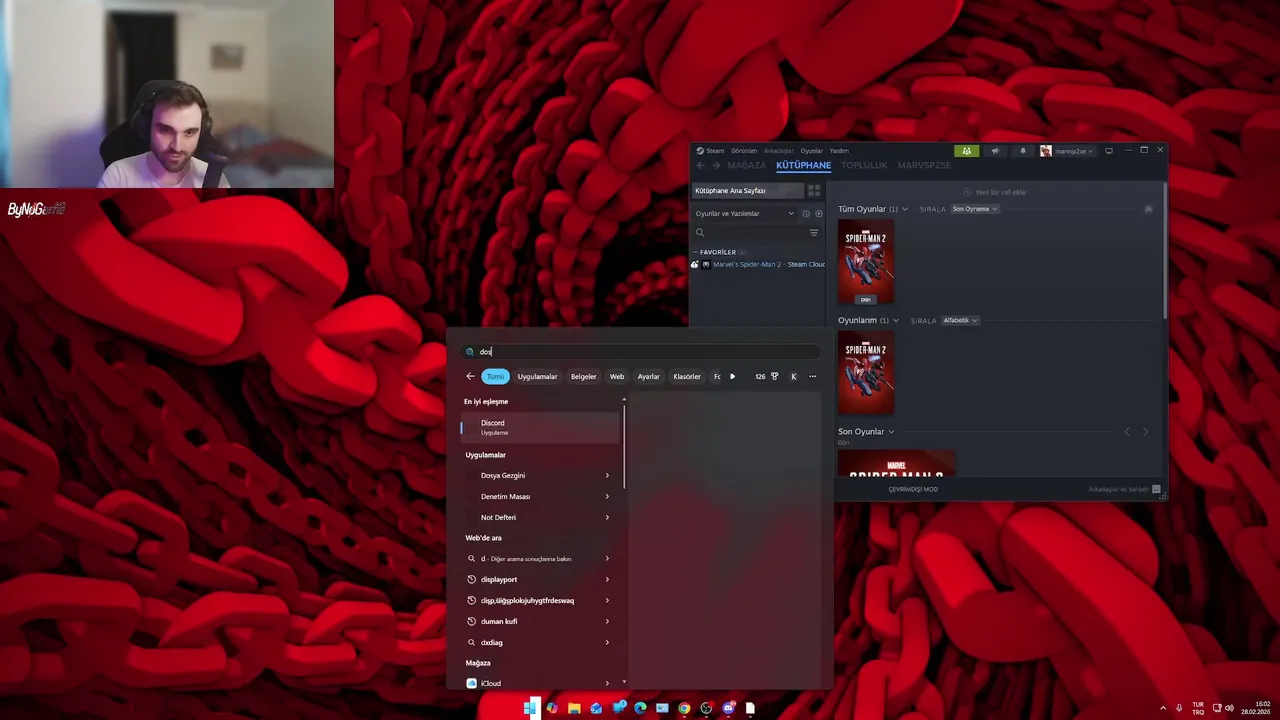The height and width of the screenshot is (720, 1280).
Task: Click the recent activity clock icon in Steam sidebar
Action: [806, 213]
